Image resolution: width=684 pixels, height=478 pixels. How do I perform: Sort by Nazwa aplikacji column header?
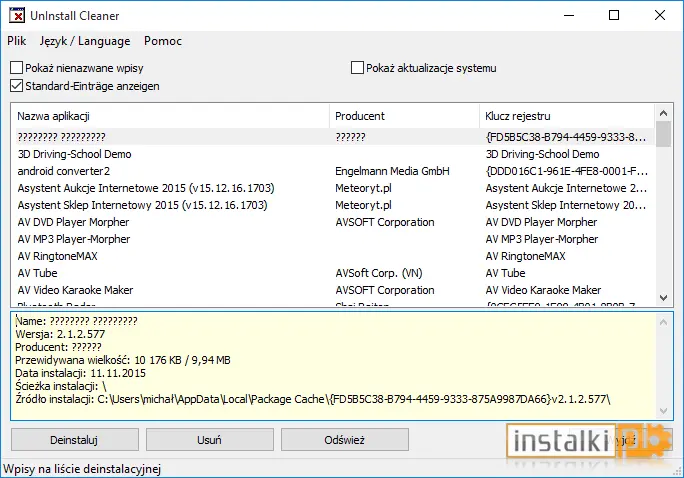tap(170, 116)
